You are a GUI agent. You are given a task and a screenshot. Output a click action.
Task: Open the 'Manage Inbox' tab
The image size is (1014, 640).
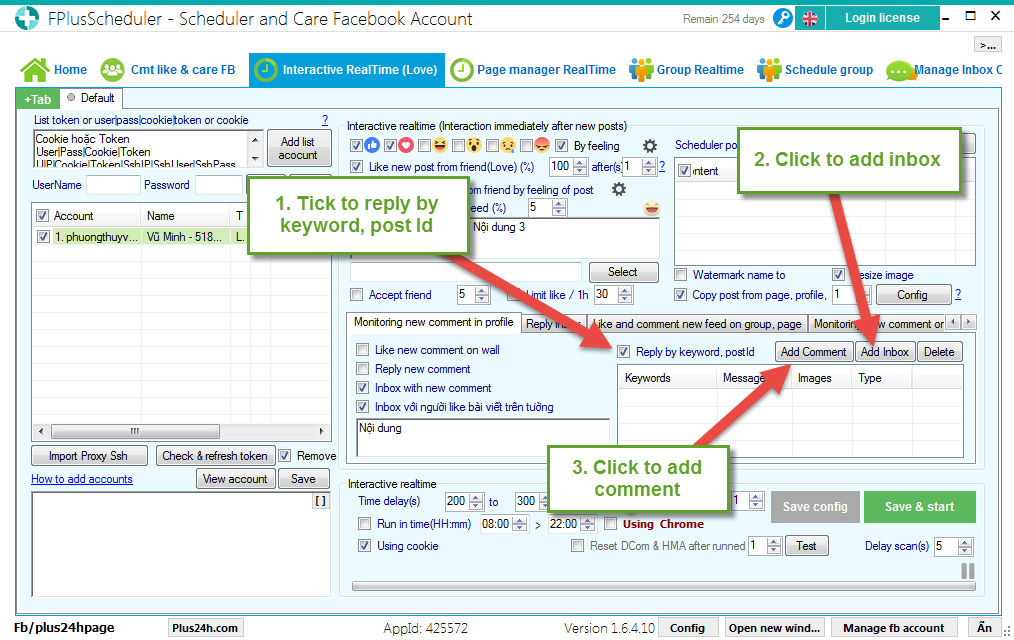(944, 70)
